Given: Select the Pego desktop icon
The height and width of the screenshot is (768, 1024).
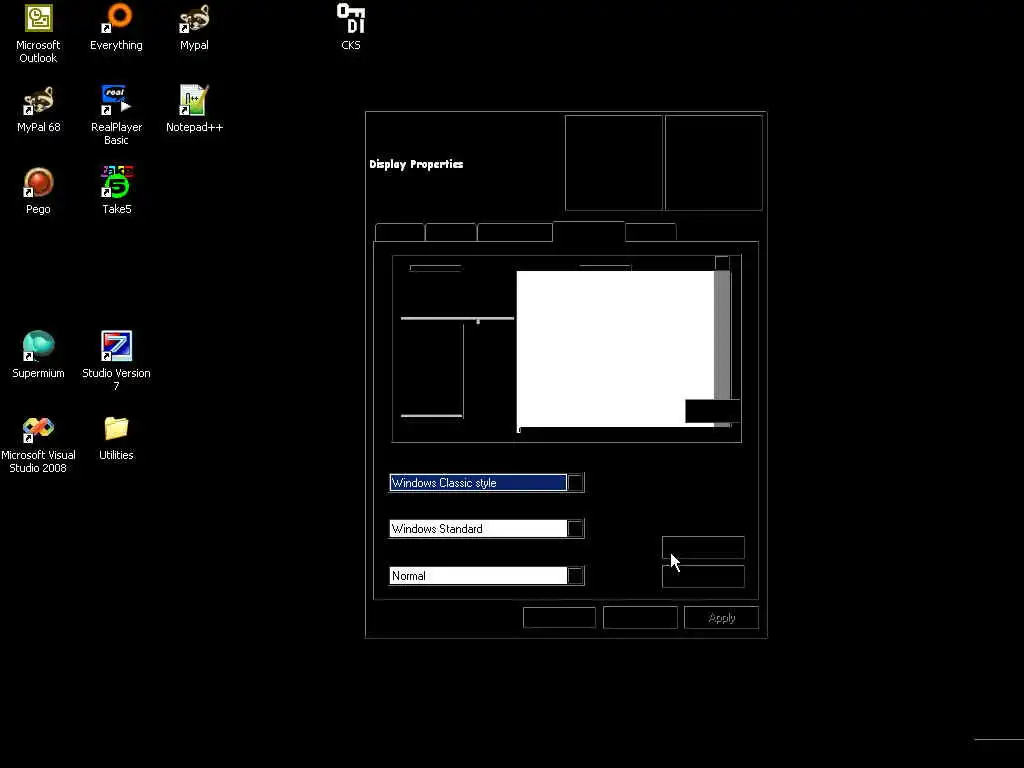Looking at the screenshot, I should tap(38, 191).
